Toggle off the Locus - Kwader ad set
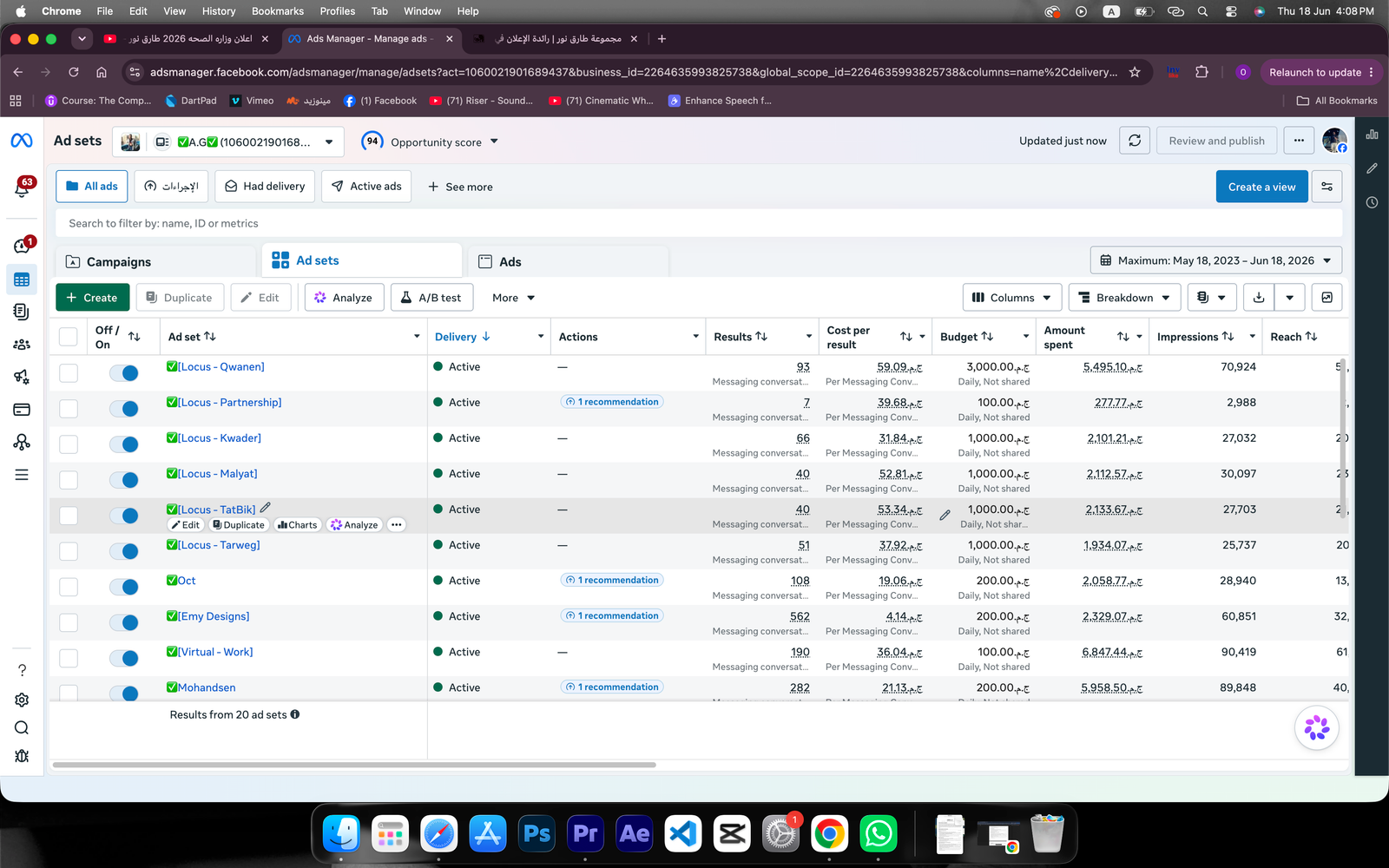The width and height of the screenshot is (1389, 868). pos(124,444)
